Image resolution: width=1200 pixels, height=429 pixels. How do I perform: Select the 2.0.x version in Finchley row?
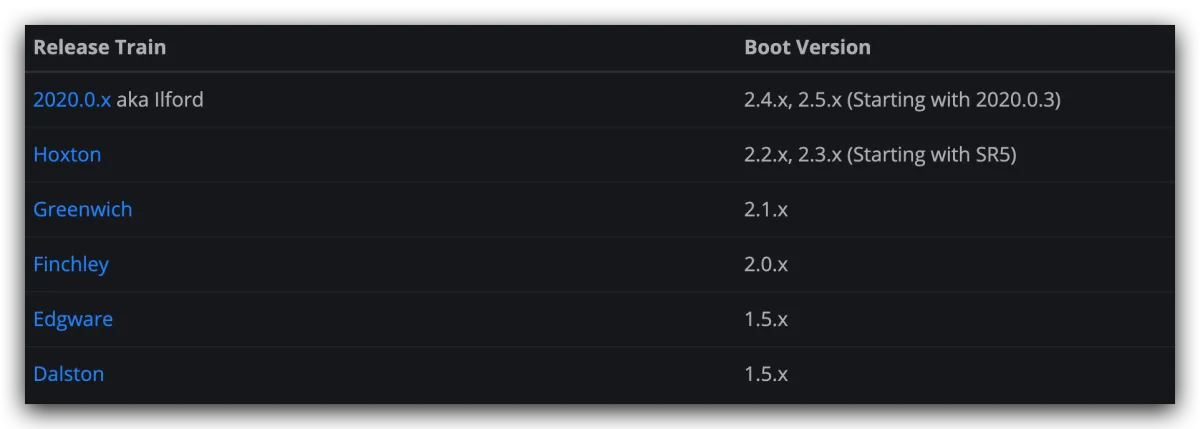click(766, 265)
